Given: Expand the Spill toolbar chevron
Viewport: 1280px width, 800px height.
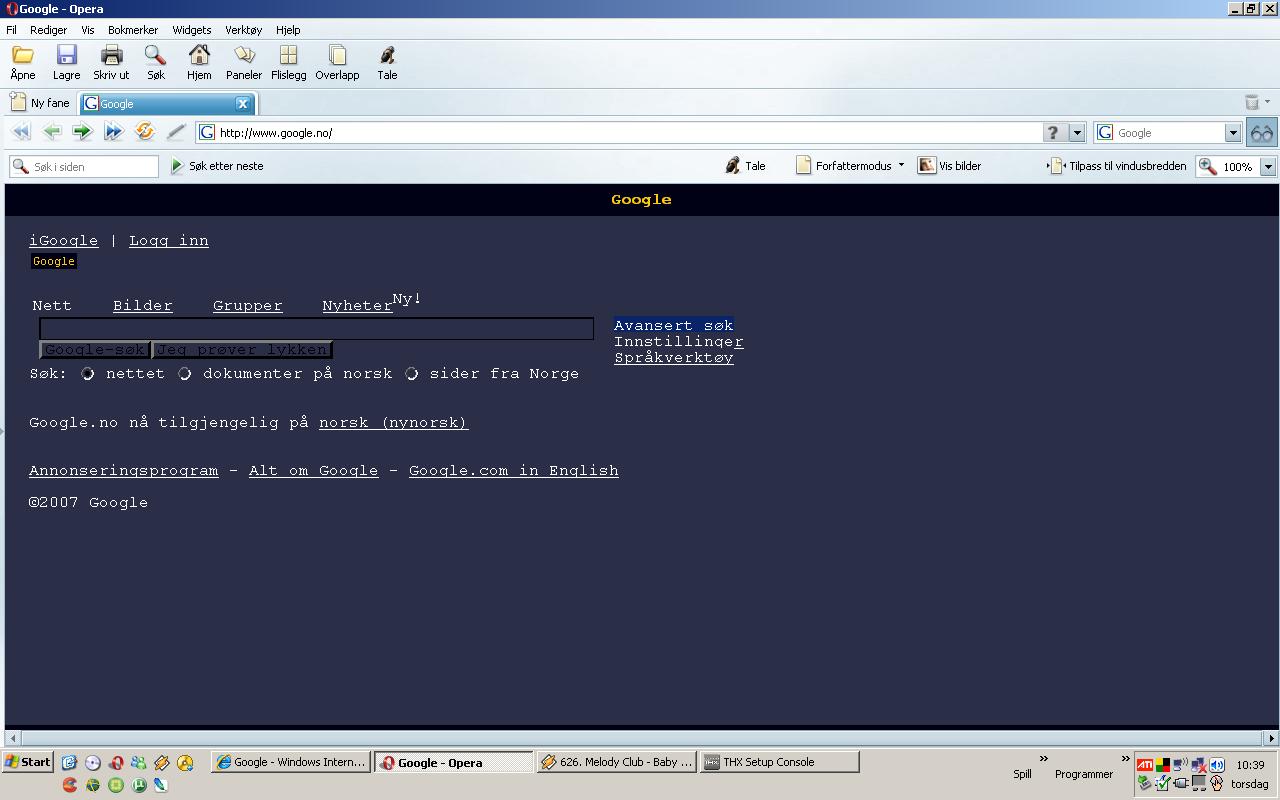Looking at the screenshot, I should coord(1043,758).
